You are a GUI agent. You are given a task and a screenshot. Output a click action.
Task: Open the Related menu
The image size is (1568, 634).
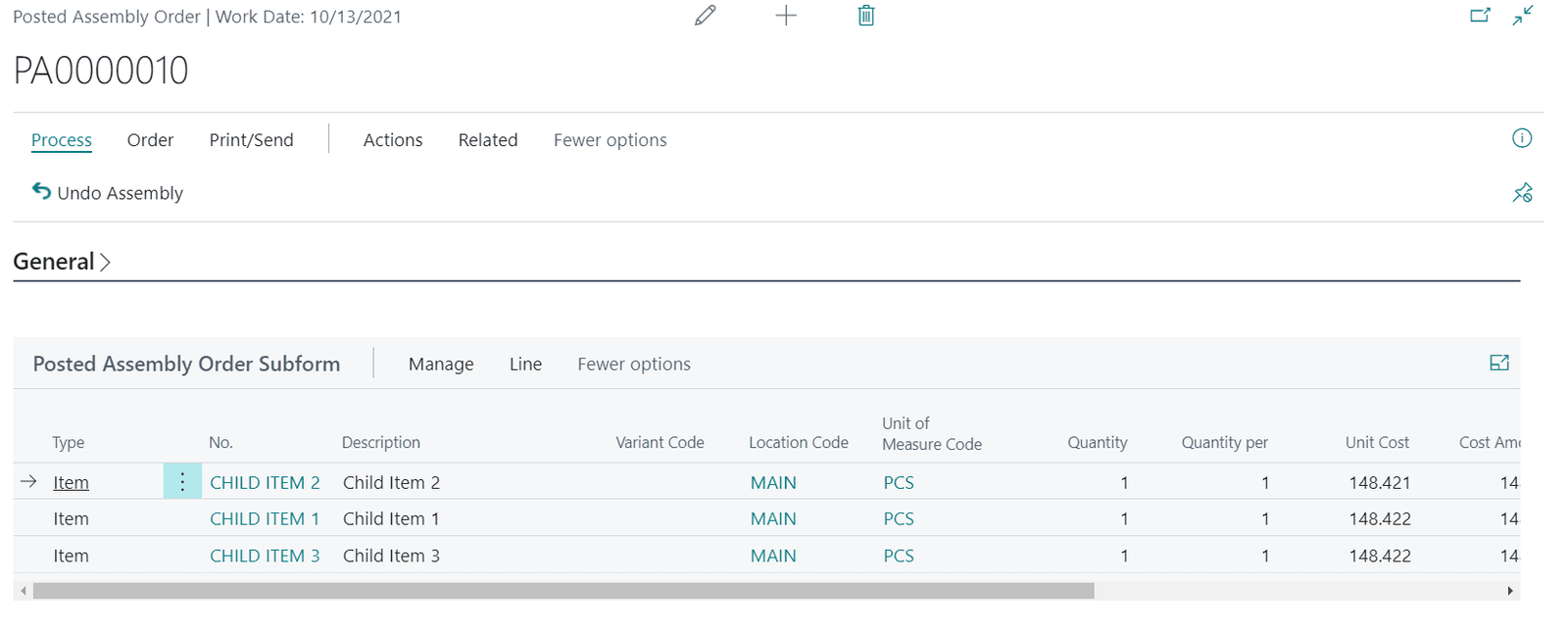click(x=487, y=140)
